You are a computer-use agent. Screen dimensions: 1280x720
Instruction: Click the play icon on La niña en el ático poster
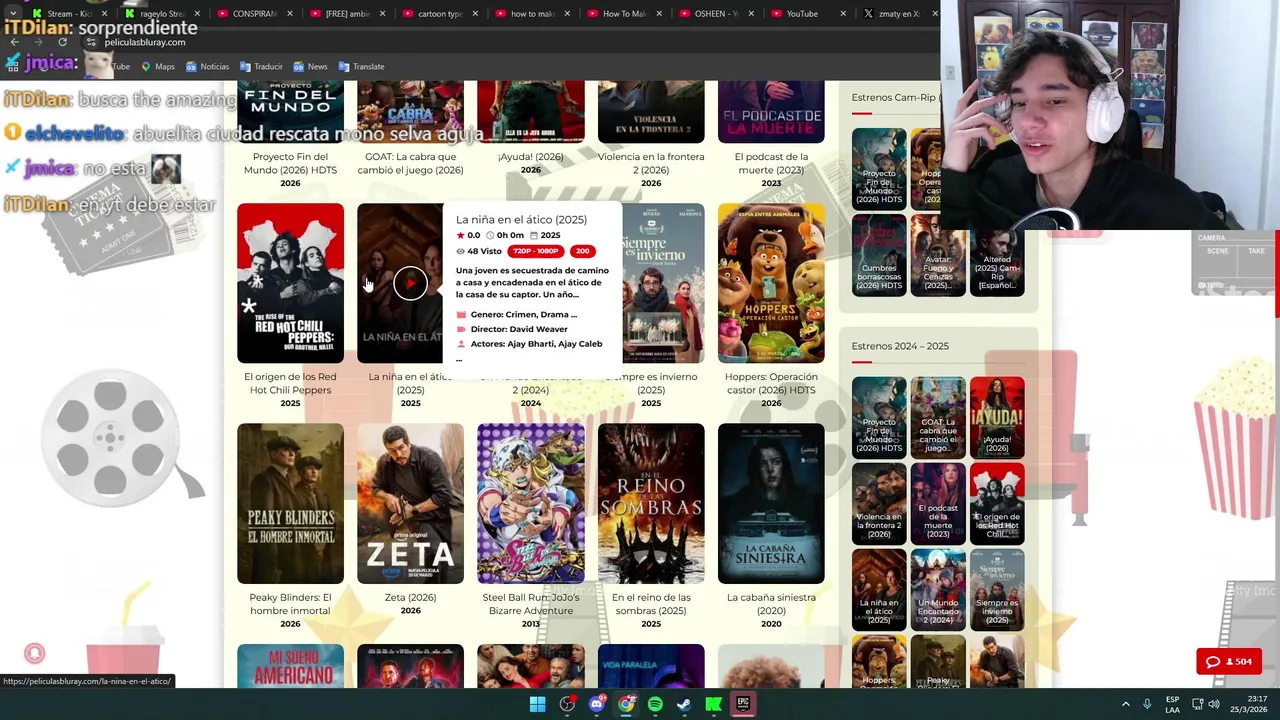tap(410, 283)
